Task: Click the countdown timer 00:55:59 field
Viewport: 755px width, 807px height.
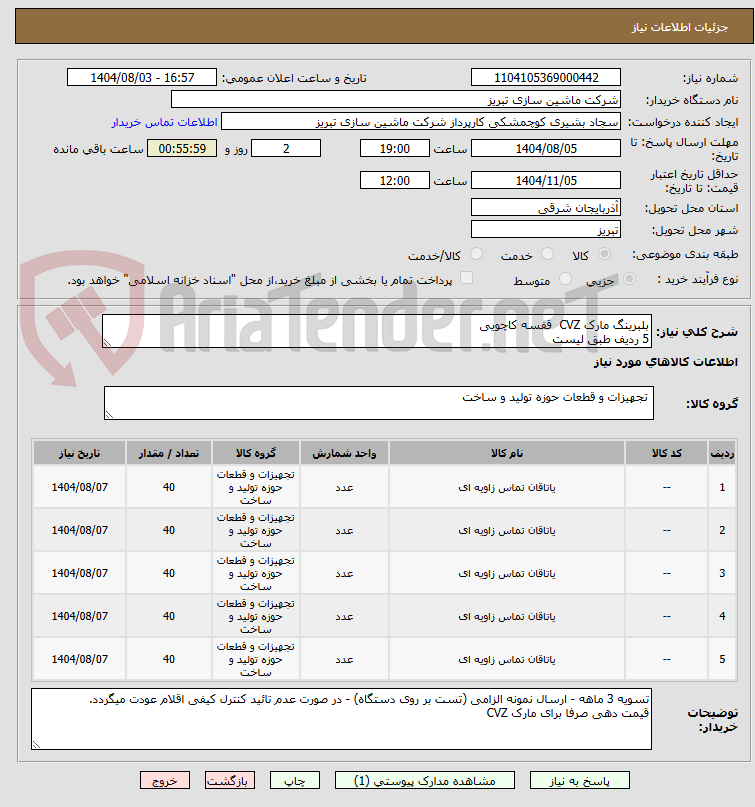Action: 182,149
